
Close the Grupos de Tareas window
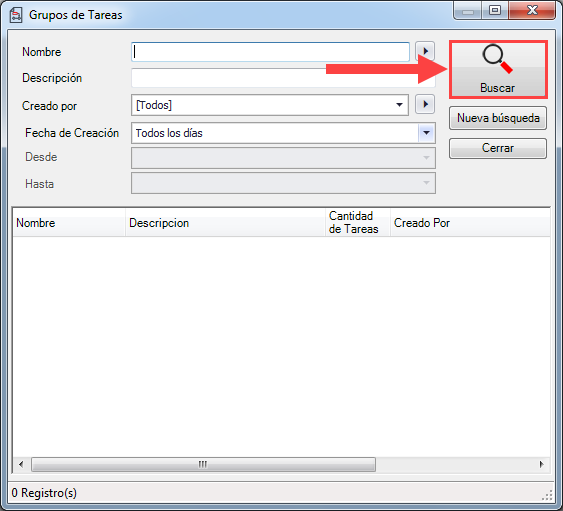[x=532, y=10]
